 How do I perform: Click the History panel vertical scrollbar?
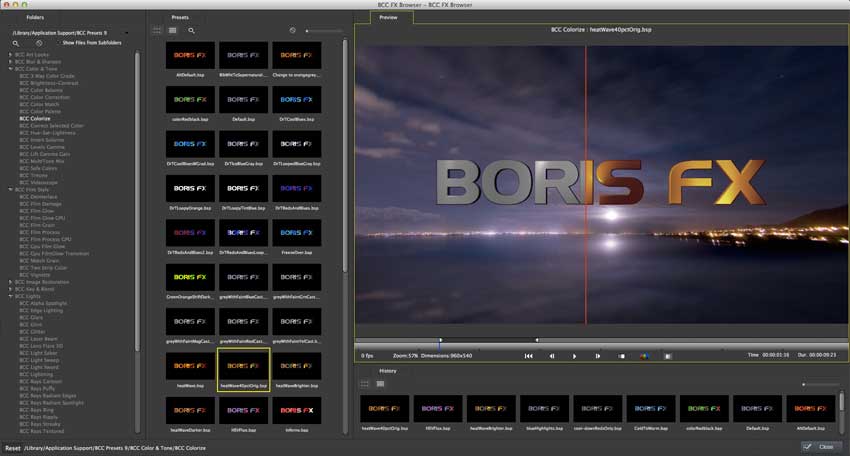point(841,402)
